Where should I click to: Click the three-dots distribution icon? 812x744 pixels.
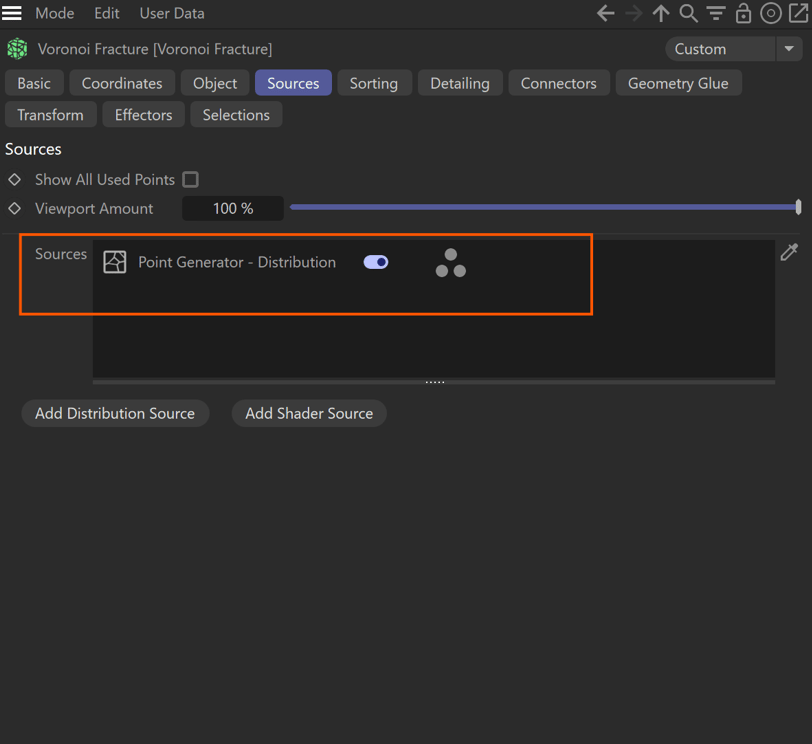point(451,263)
